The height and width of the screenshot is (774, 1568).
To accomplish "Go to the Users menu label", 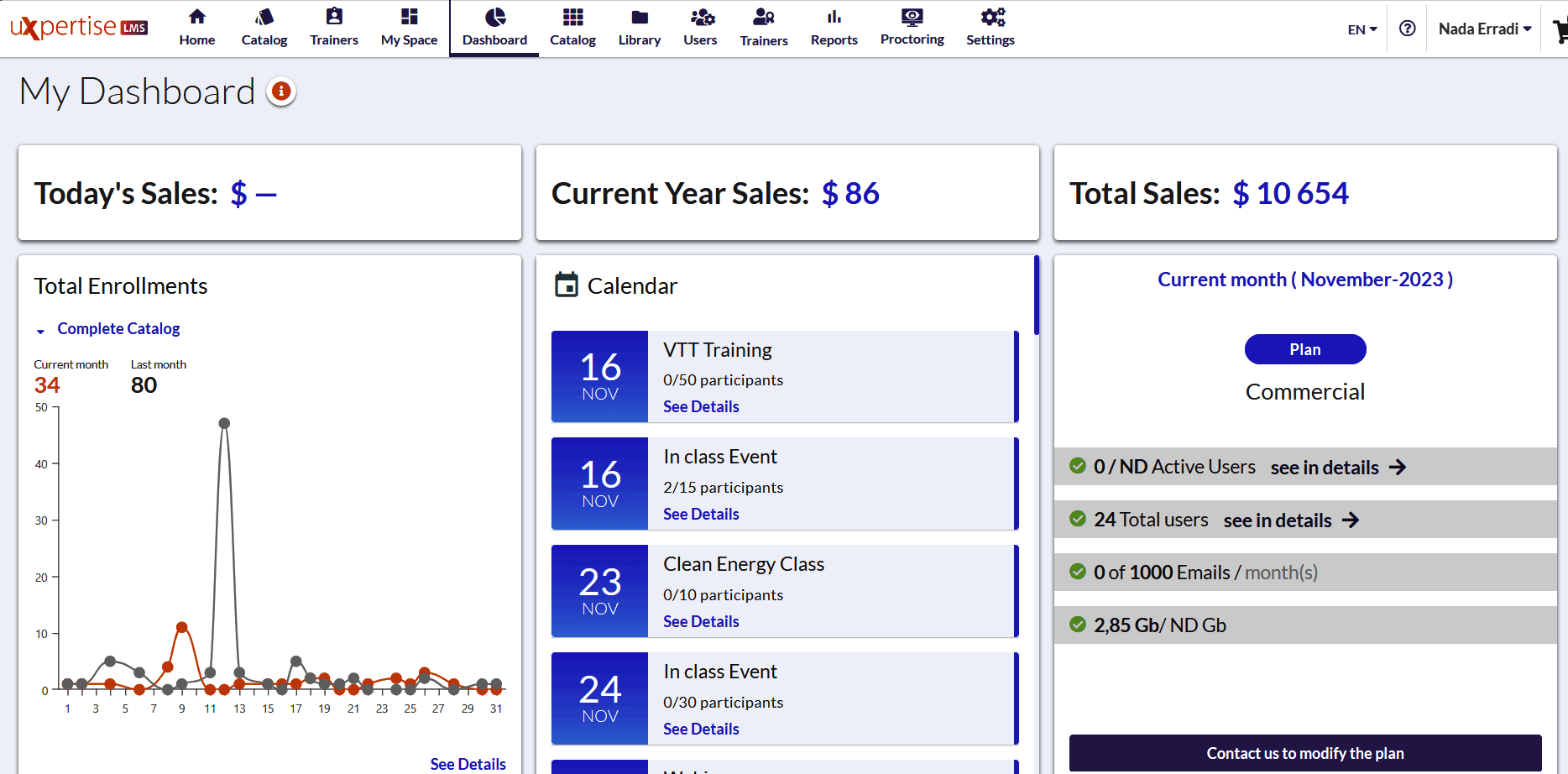I will tap(700, 39).
